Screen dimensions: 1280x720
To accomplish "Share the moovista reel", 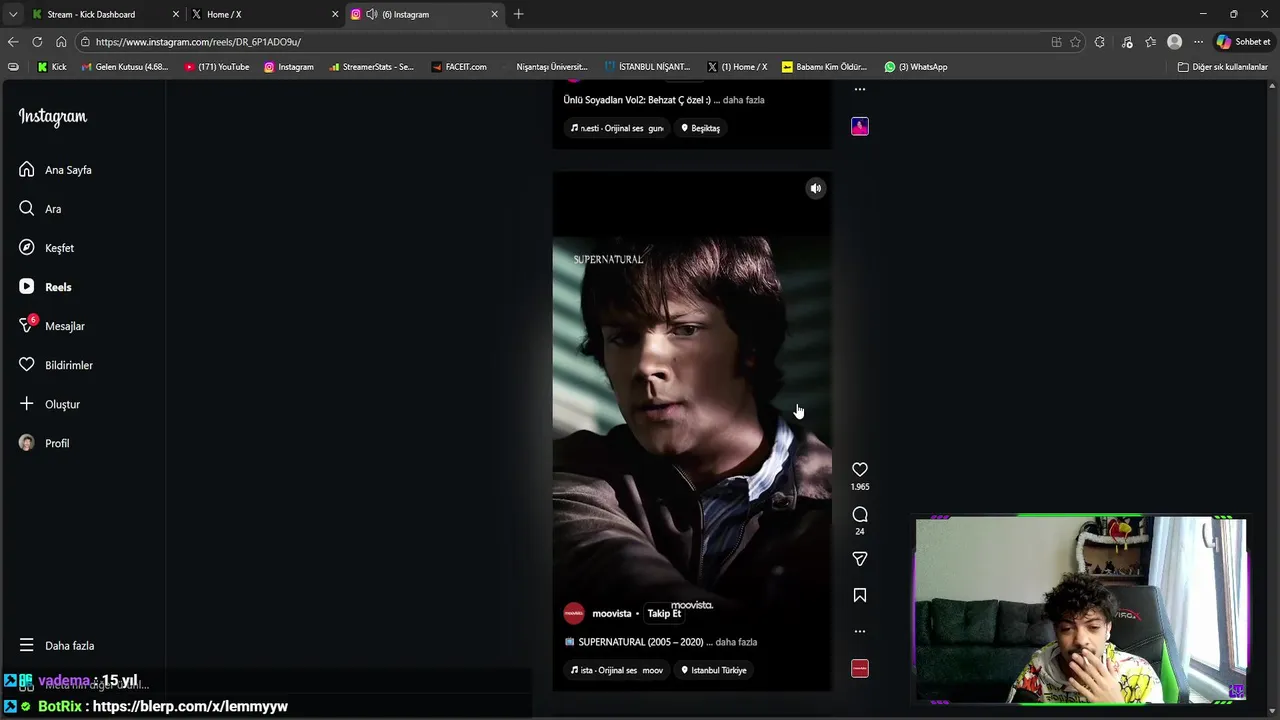I will (860, 559).
